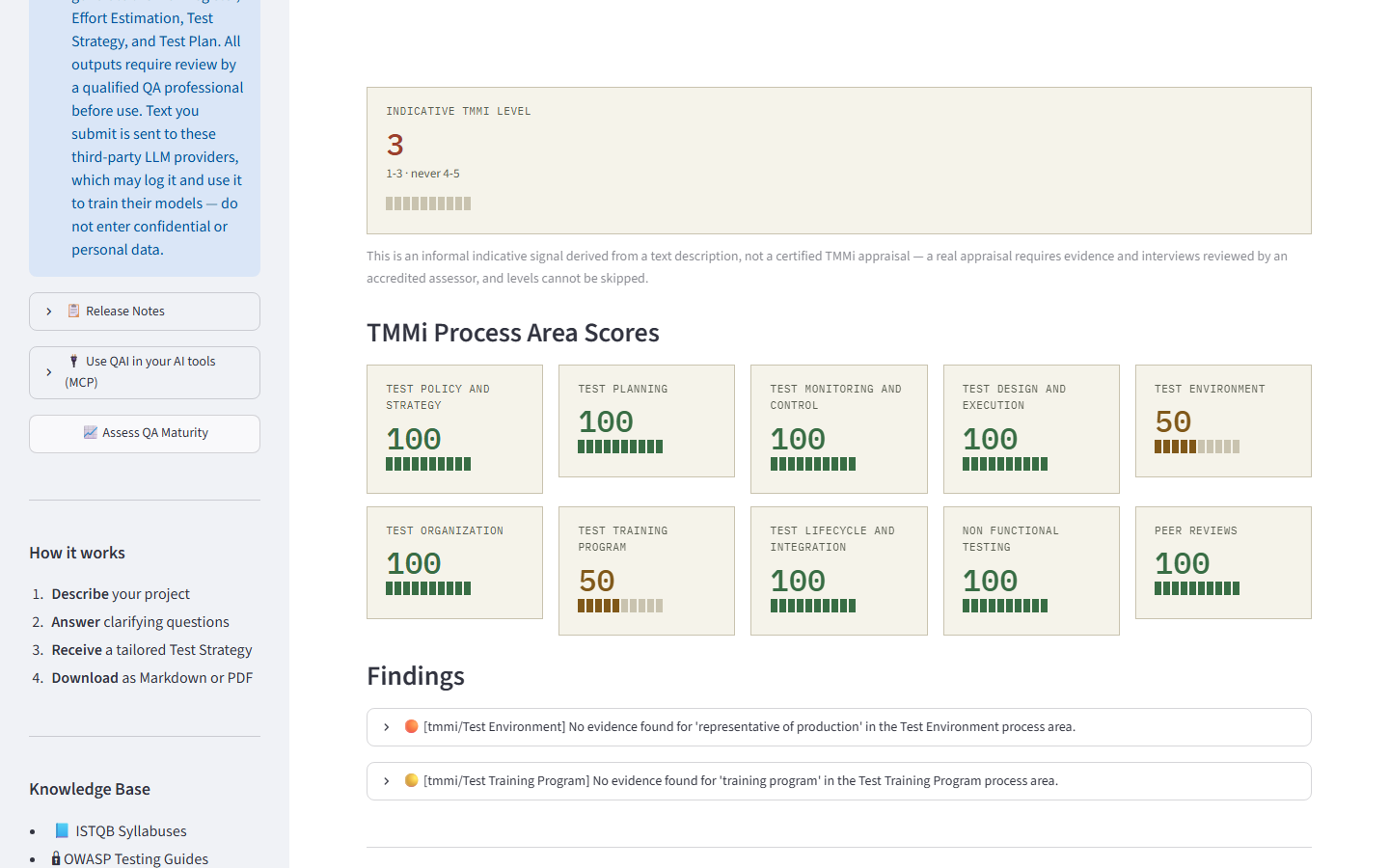The width and height of the screenshot is (1389, 868).
Task: Select the Test Organization score card
Action: click(454, 562)
